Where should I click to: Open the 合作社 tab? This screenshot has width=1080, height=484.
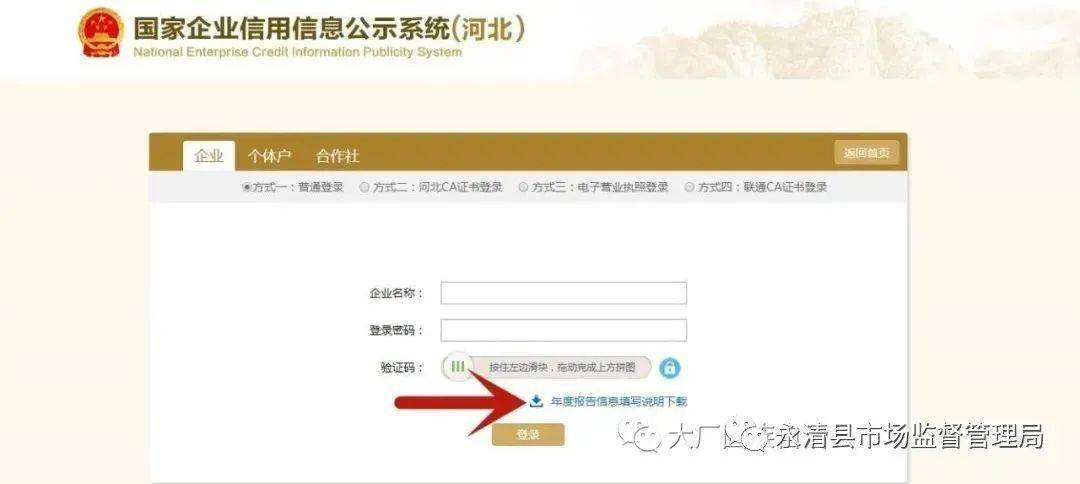point(338,156)
